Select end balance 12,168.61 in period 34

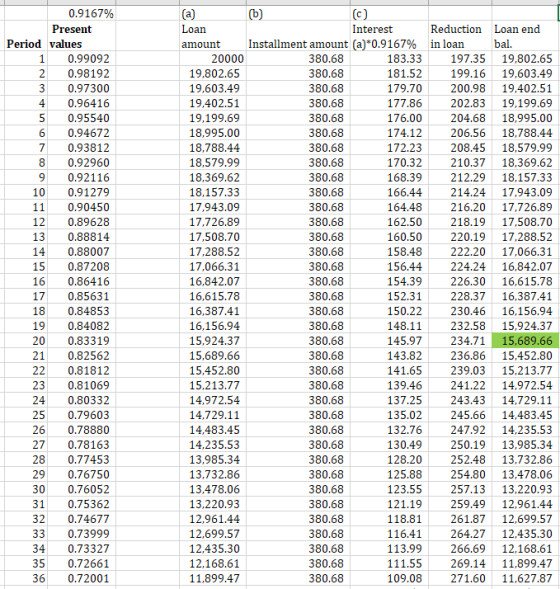[x=527, y=548]
